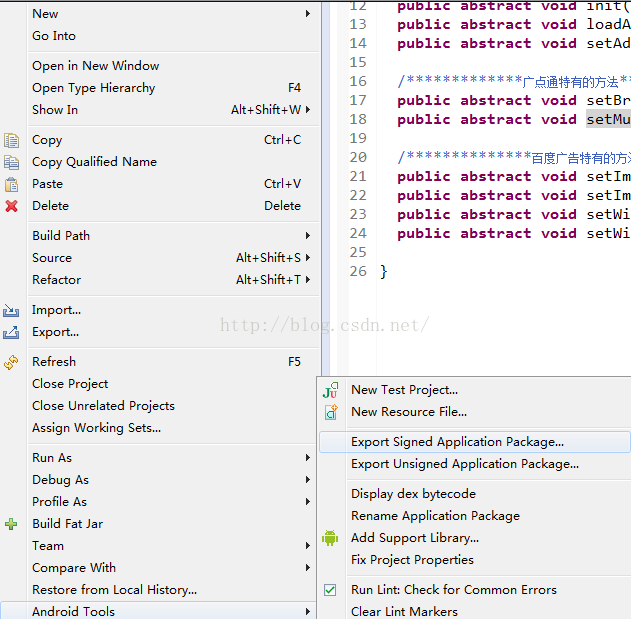
Task: Click the red Delete X icon
Action: pyautogui.click(x=12, y=206)
